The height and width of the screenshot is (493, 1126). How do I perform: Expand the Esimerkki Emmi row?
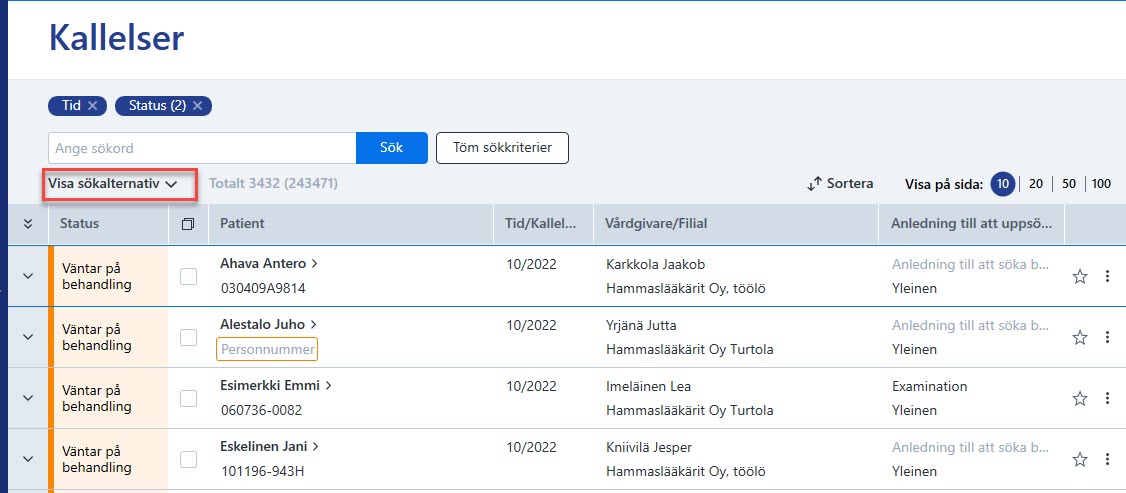[28, 398]
